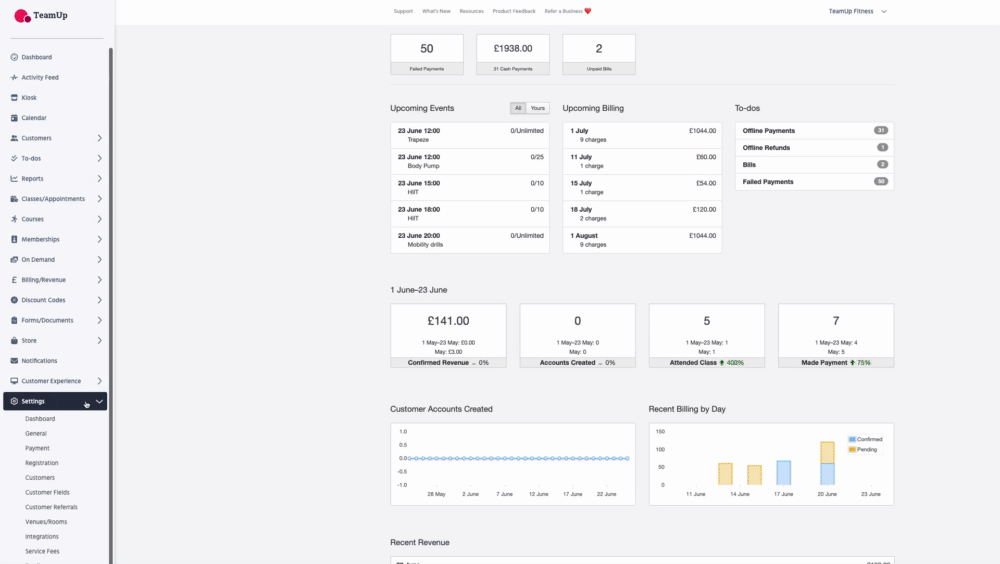
Task: Expand the Reports menu chevron
Action: 99,179
